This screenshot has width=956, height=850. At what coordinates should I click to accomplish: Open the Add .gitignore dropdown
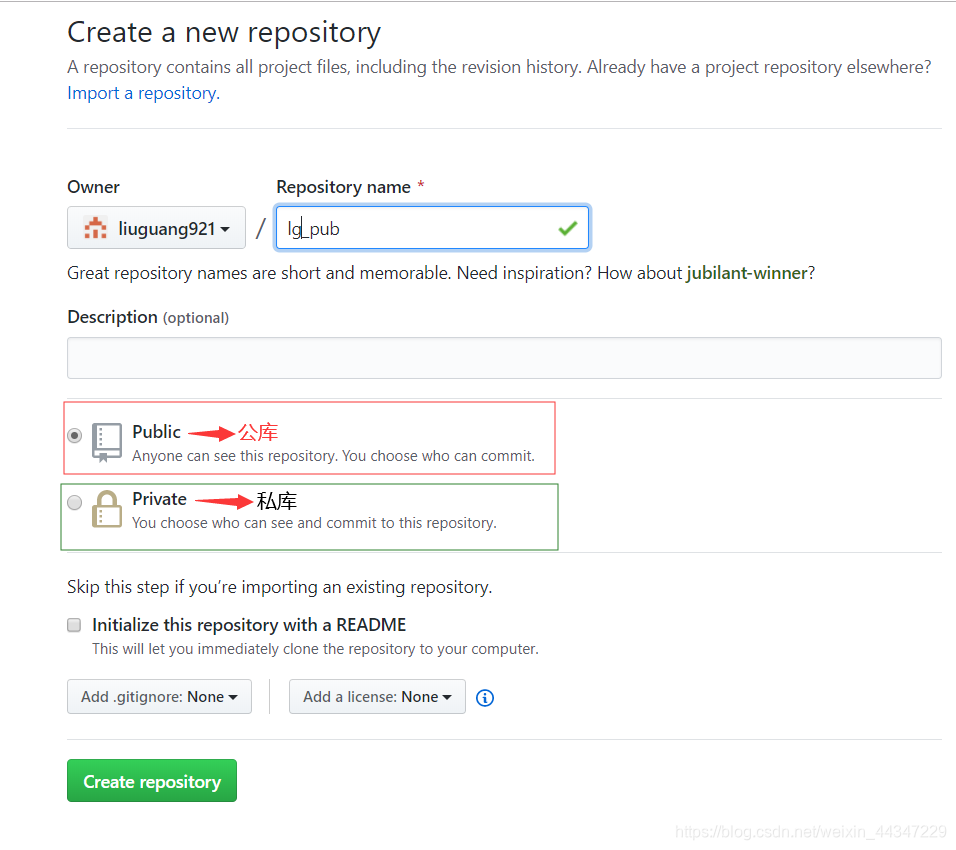(159, 696)
